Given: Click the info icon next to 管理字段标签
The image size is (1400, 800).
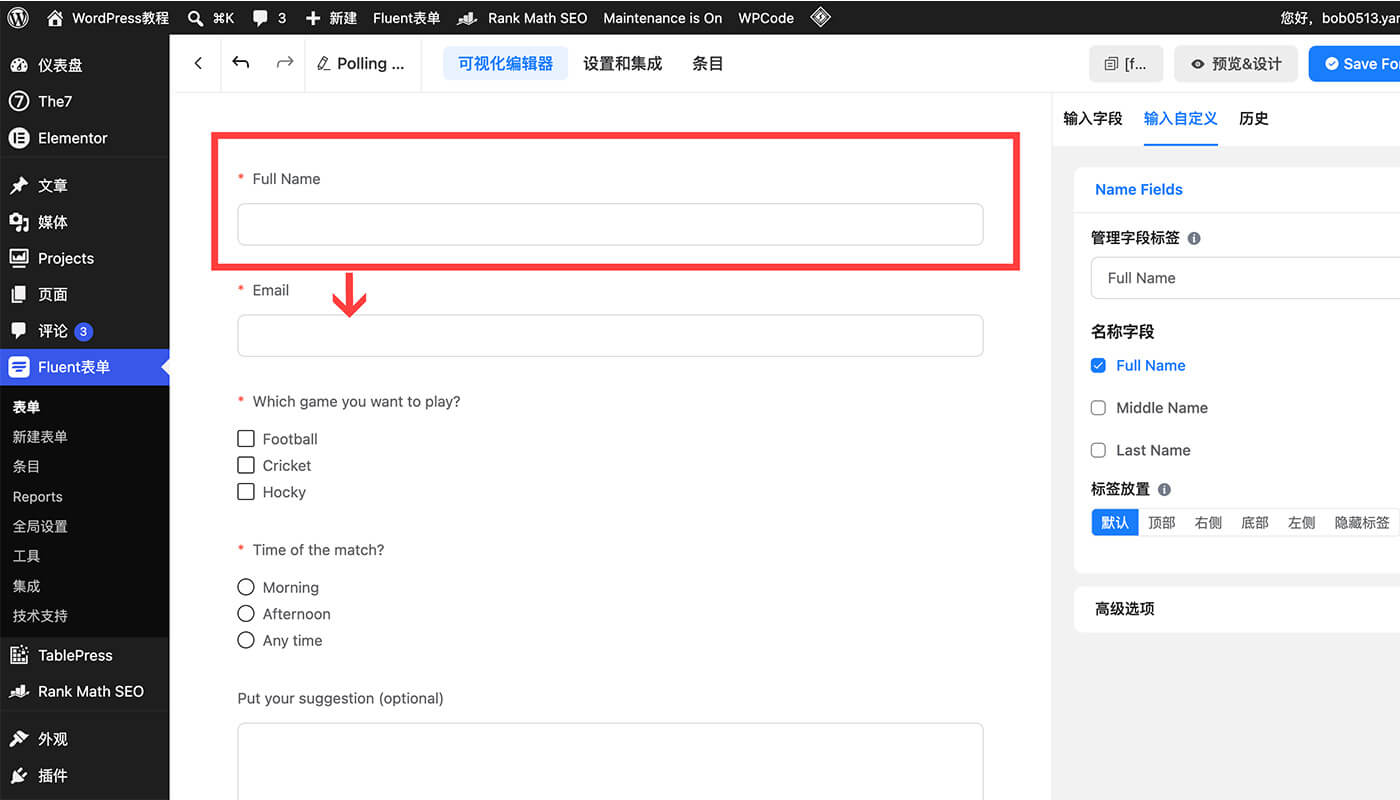Looking at the screenshot, I should click(1194, 238).
